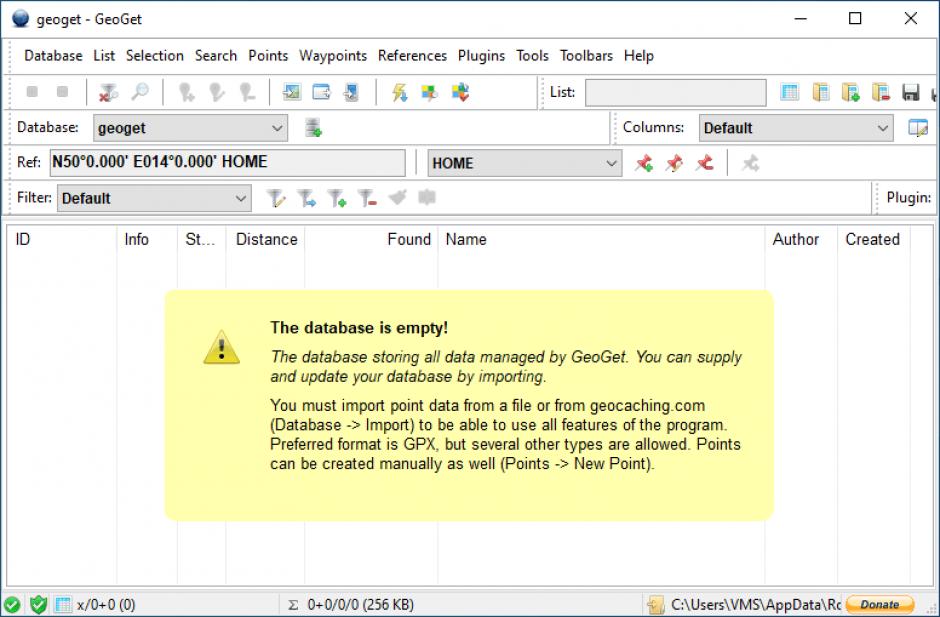The width and height of the screenshot is (940, 617).
Task: Click the floppy disk save list icon
Action: coord(911,92)
